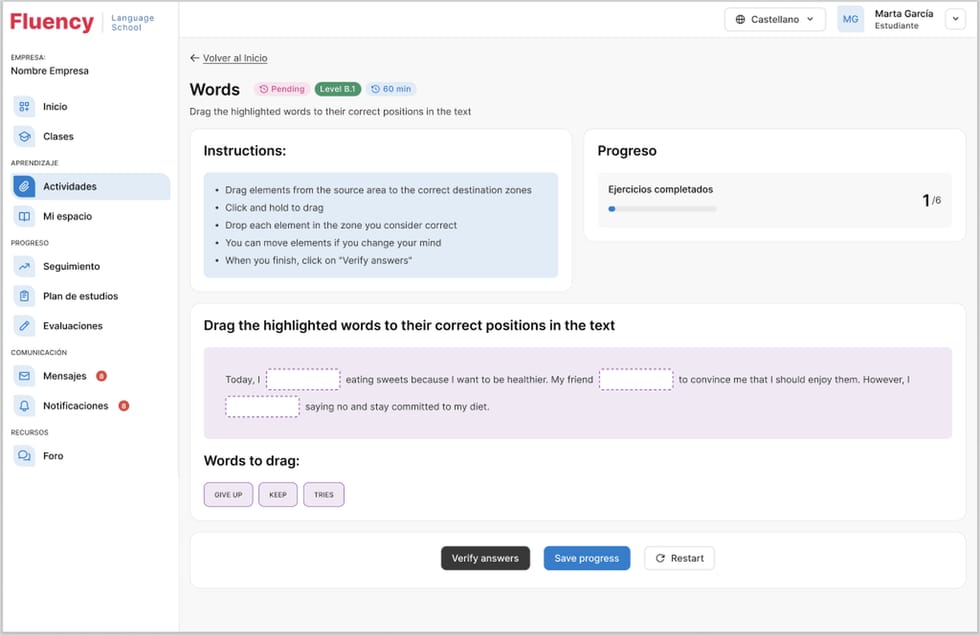Click the Notificaciones bell icon
The height and width of the screenshot is (636, 980).
(24, 405)
